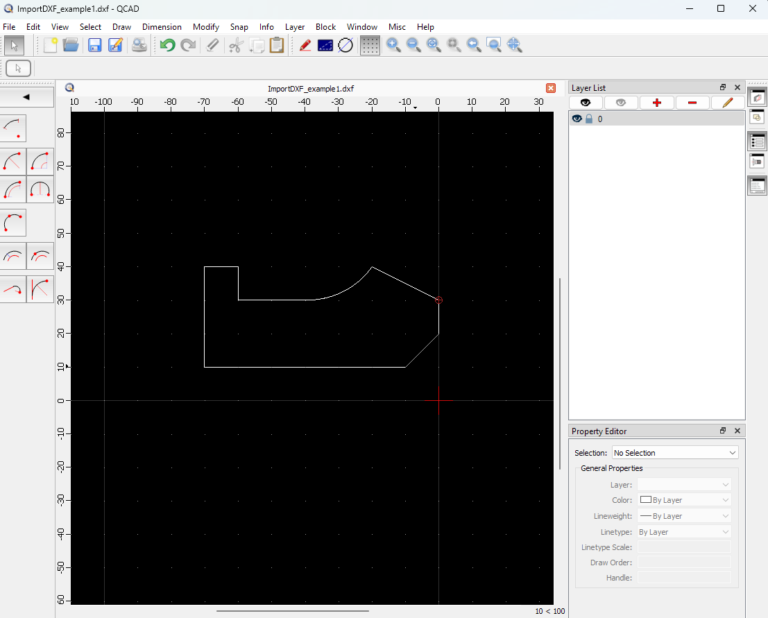768x618 pixels.
Task: Close the Property Editor panel
Action: coord(737,430)
